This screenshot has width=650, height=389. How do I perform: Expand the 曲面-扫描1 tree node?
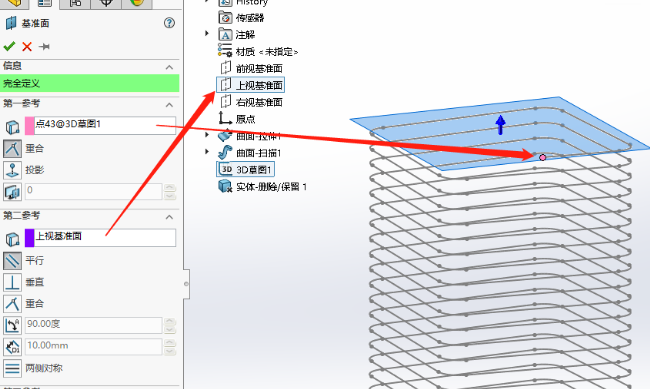coord(207,152)
